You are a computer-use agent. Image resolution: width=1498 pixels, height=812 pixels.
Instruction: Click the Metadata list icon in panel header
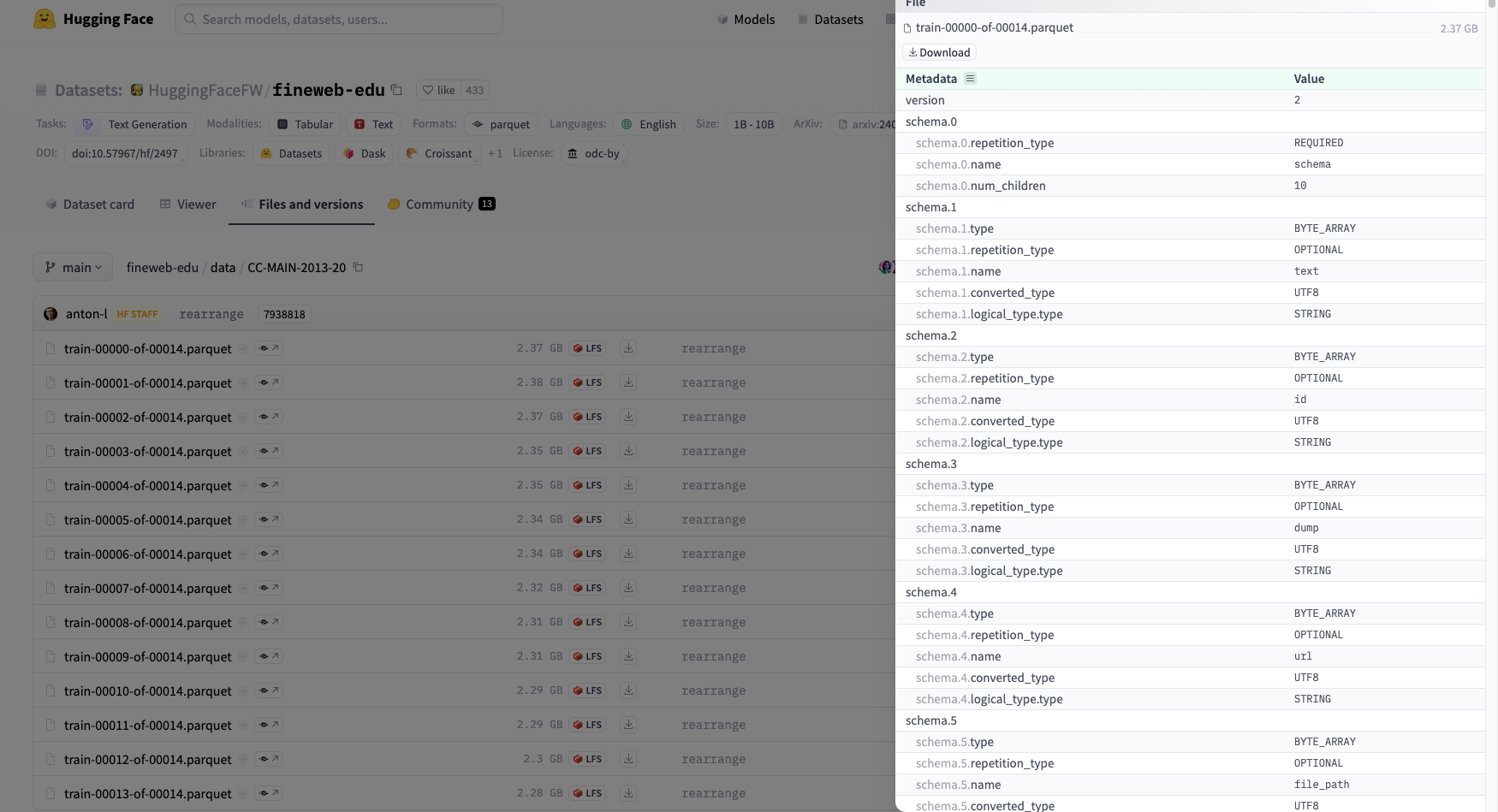point(970,79)
